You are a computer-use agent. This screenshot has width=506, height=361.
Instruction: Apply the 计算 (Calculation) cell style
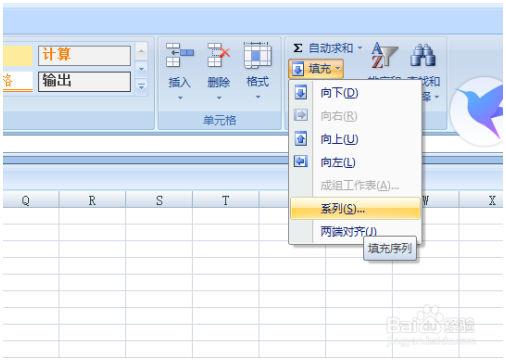pyautogui.click(x=84, y=55)
